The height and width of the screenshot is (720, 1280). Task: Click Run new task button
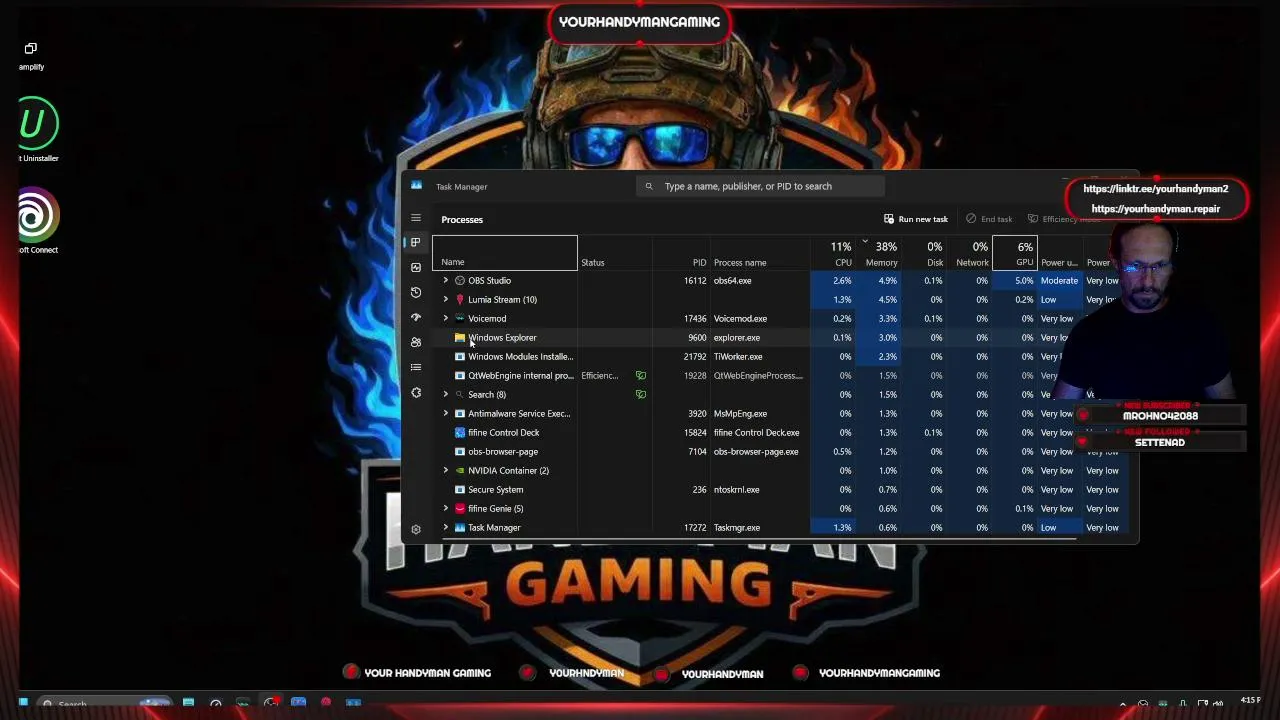(916, 219)
